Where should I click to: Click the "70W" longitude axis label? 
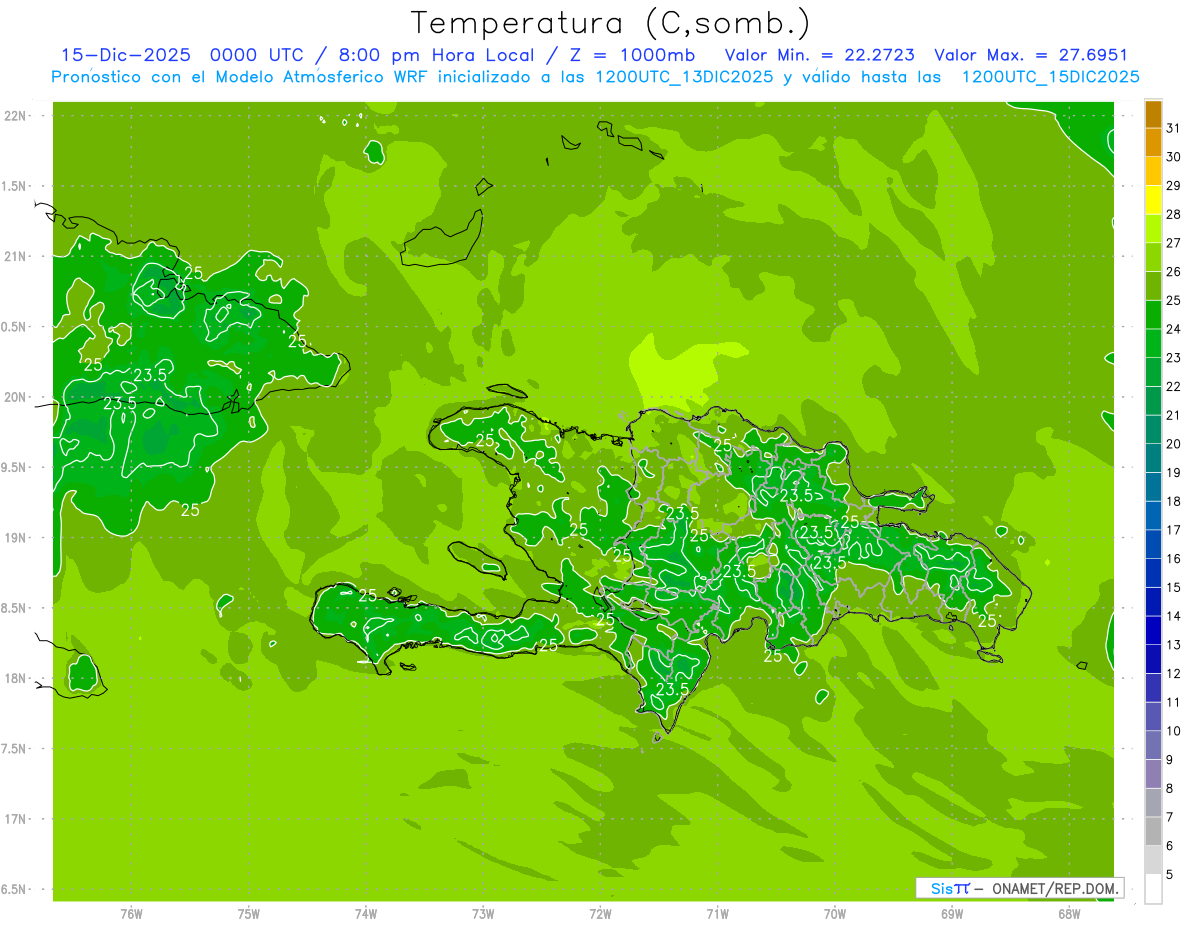pyautogui.click(x=834, y=914)
